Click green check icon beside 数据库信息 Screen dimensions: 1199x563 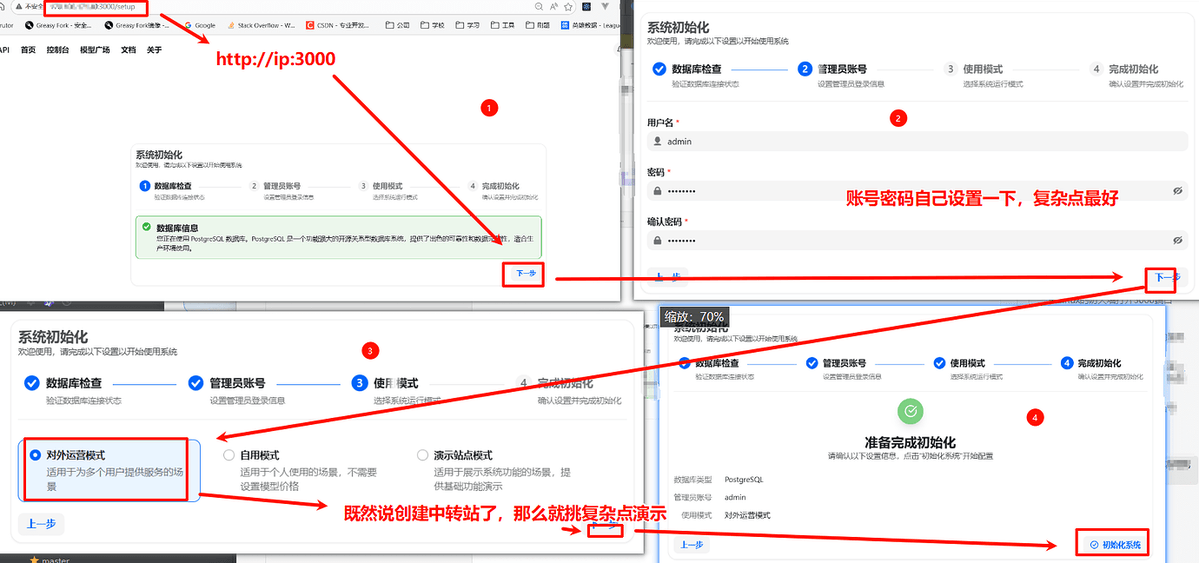click(146, 227)
